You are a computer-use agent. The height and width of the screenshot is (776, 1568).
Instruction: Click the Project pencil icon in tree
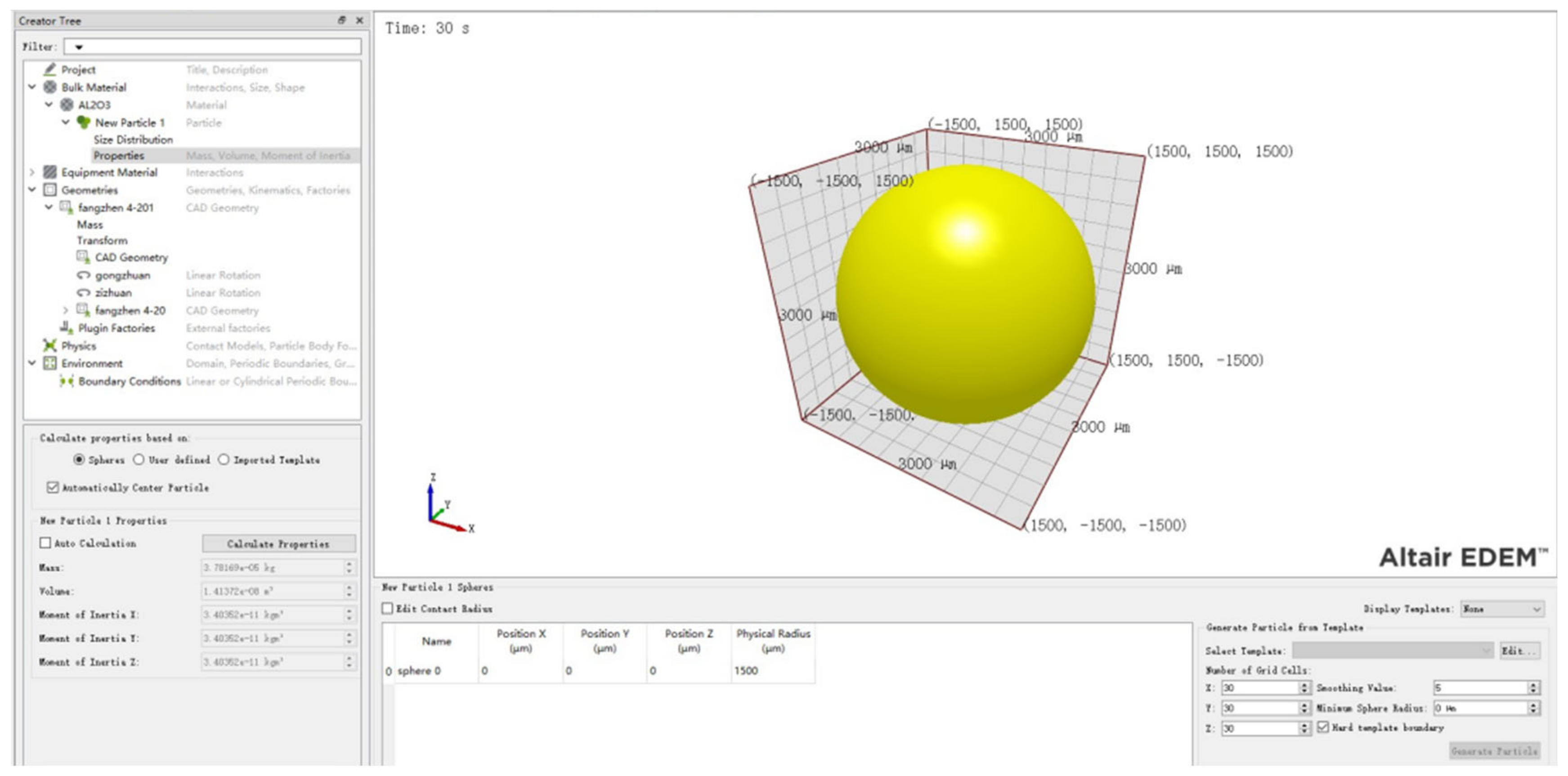[x=50, y=69]
